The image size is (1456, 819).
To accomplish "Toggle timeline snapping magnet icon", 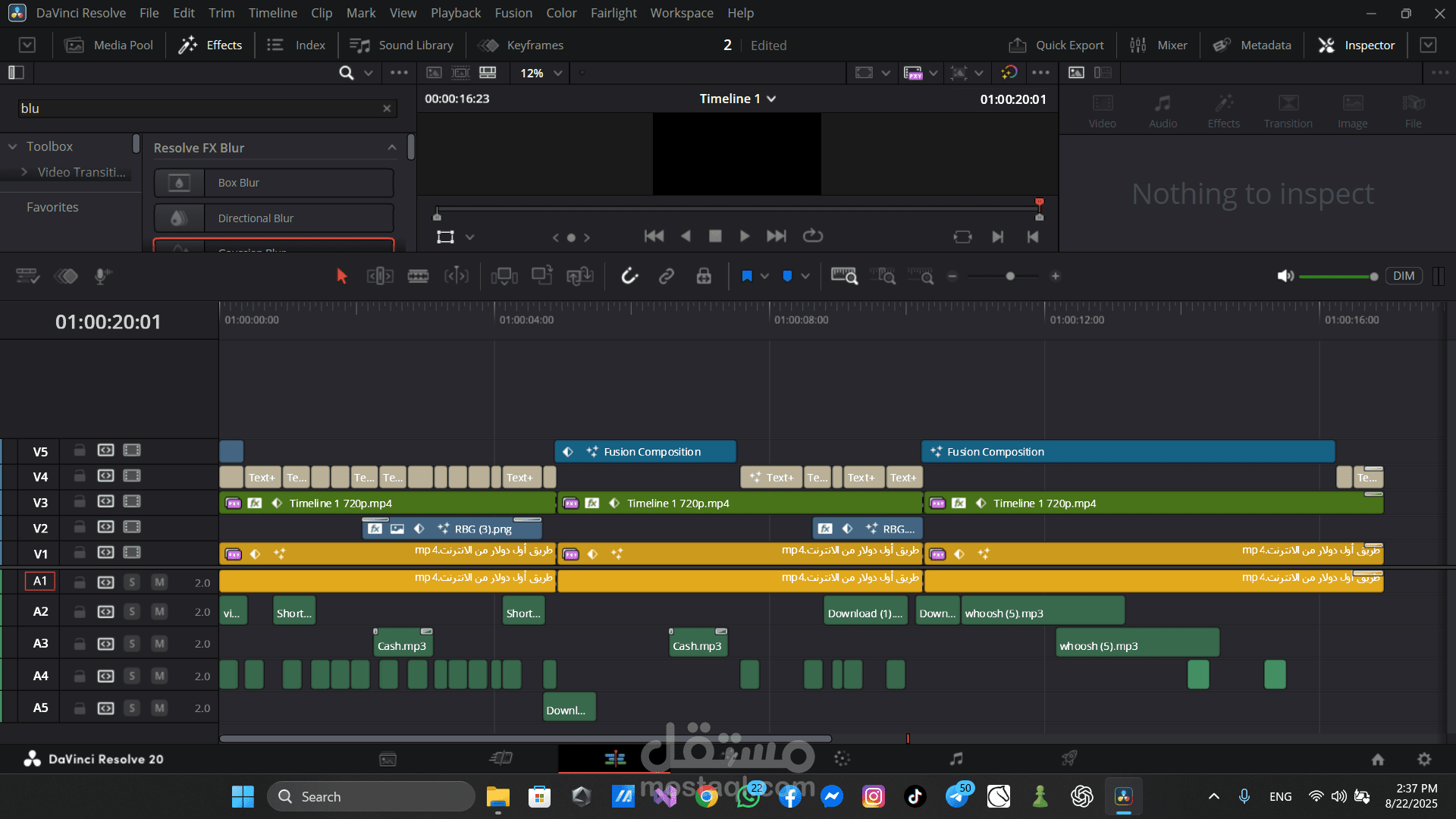I will click(x=629, y=276).
